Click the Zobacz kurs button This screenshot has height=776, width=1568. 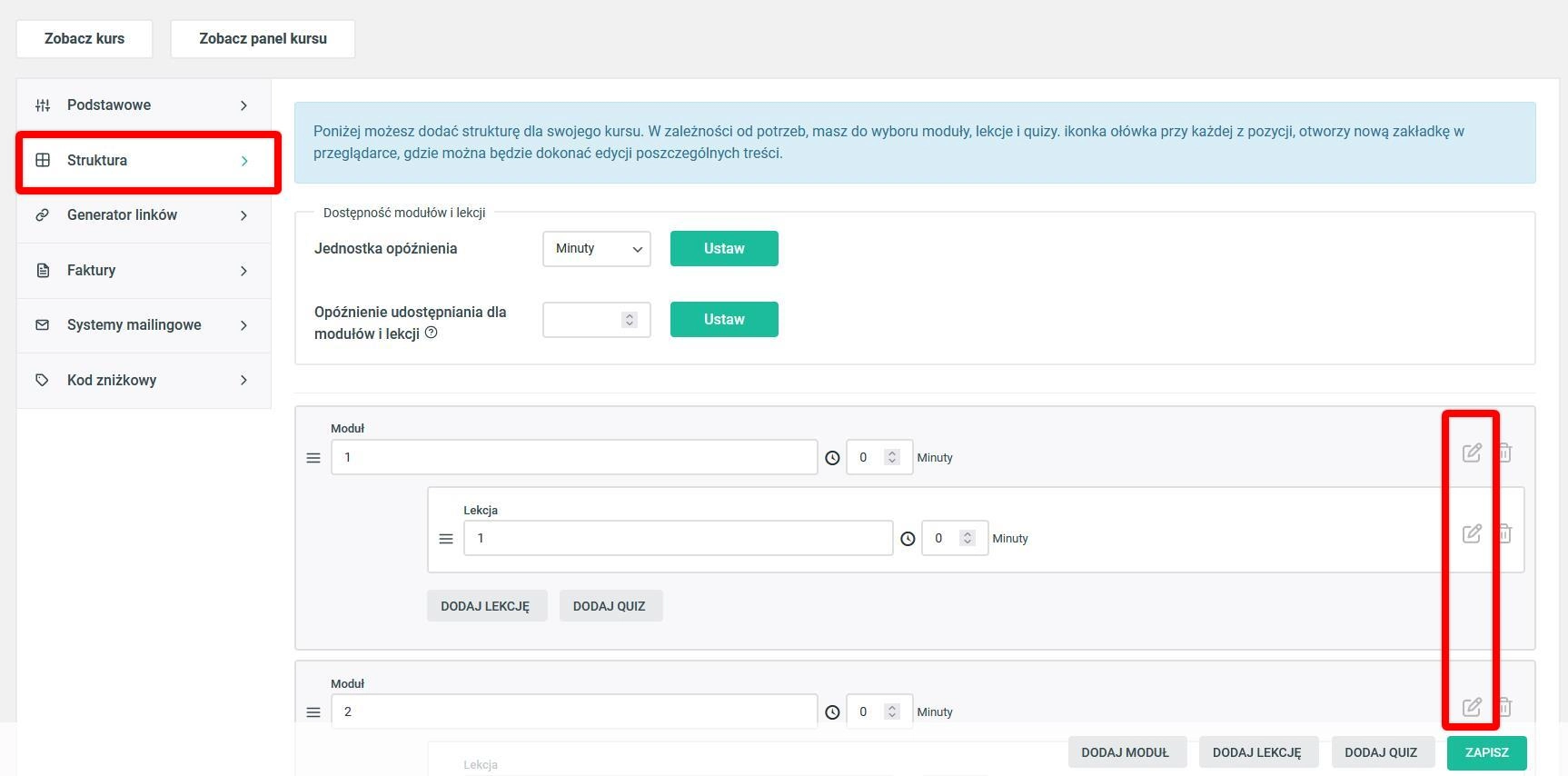[84, 39]
